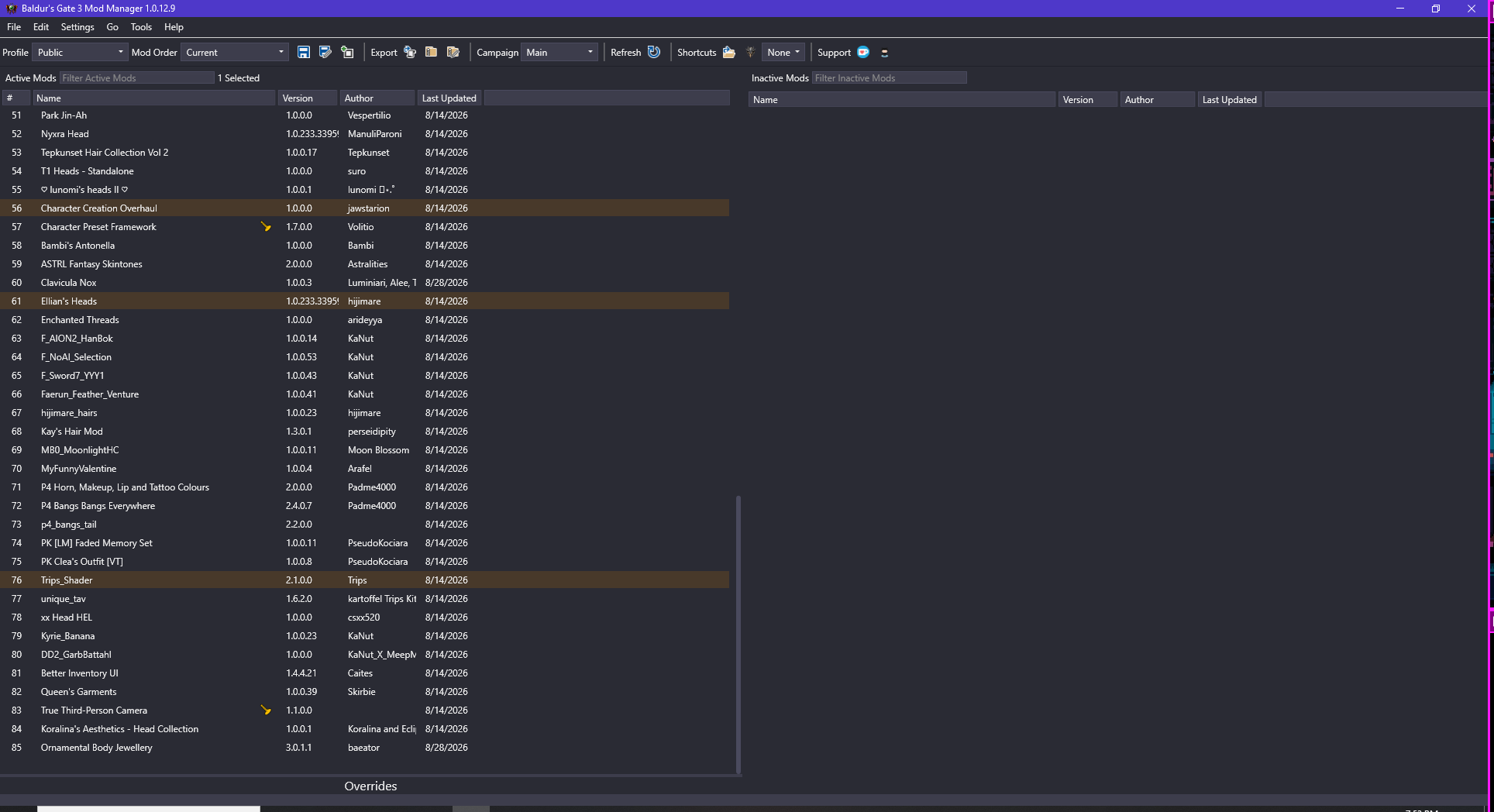Export load order to the game
Image resolution: width=1494 pixels, height=812 pixels.
(410, 52)
